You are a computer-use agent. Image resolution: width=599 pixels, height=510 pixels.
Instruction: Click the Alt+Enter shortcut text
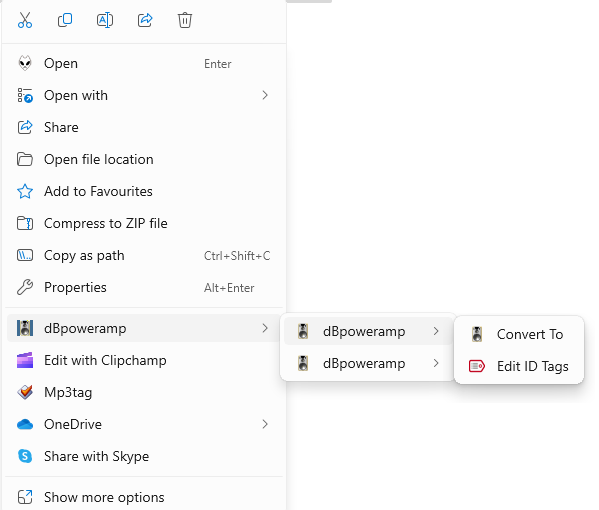click(x=229, y=287)
